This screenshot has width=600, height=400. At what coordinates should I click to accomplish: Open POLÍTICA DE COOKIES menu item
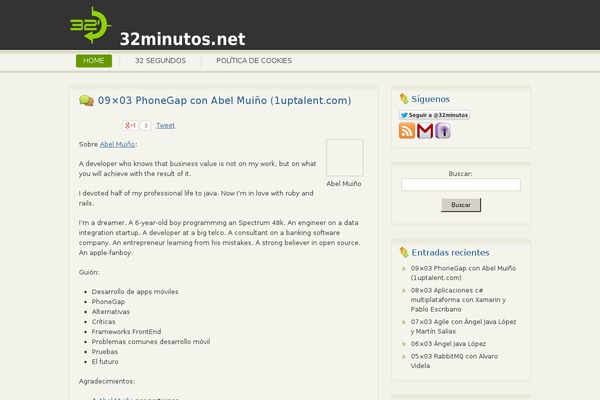254,60
